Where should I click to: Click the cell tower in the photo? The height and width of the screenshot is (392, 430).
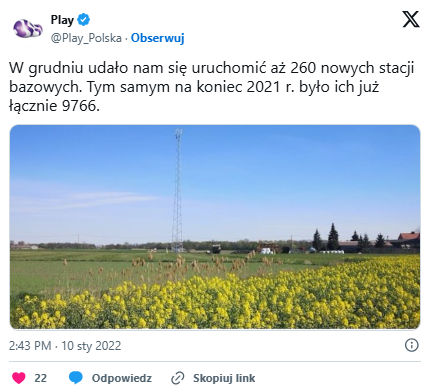178,190
